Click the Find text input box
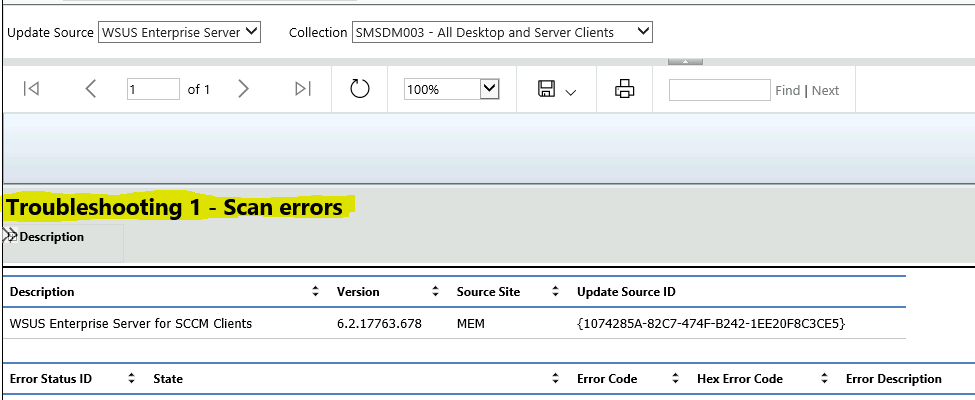The image size is (975, 400). click(719, 90)
